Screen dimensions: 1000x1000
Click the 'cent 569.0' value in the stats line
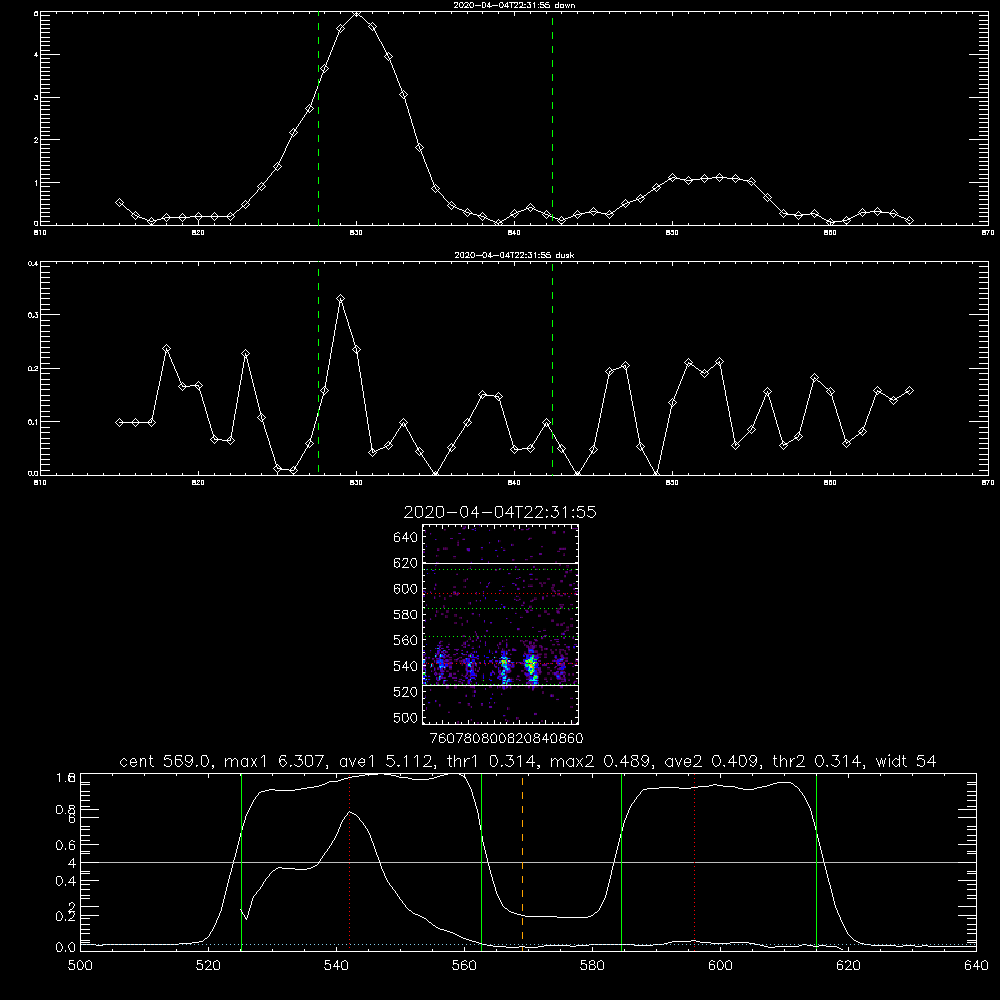[166, 761]
